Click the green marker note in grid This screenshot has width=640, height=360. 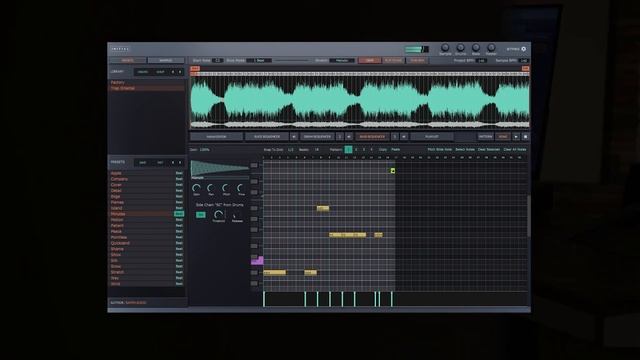[x=393, y=171]
